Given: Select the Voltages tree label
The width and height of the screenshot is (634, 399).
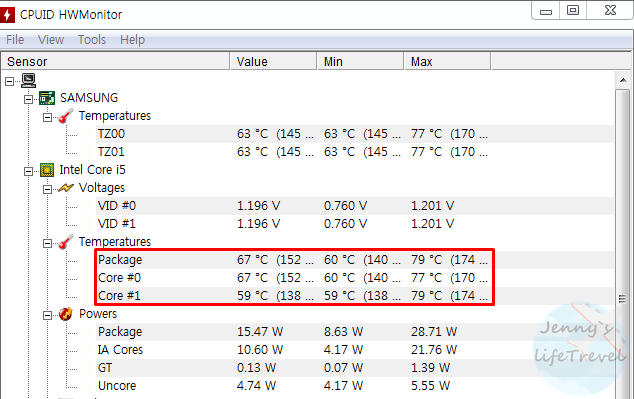Looking at the screenshot, I should (x=102, y=188).
